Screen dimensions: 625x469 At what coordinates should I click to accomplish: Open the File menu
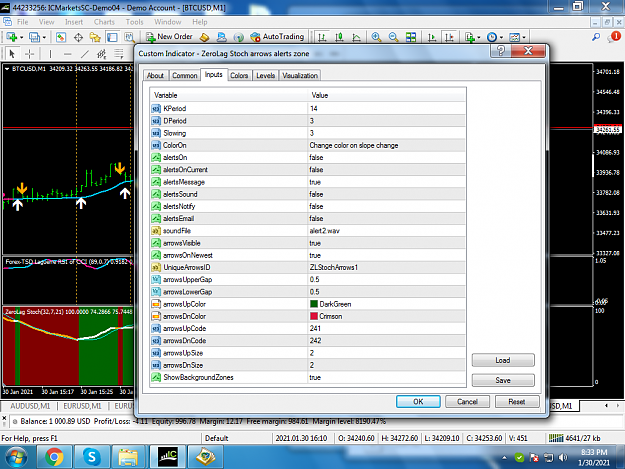pos(22,22)
